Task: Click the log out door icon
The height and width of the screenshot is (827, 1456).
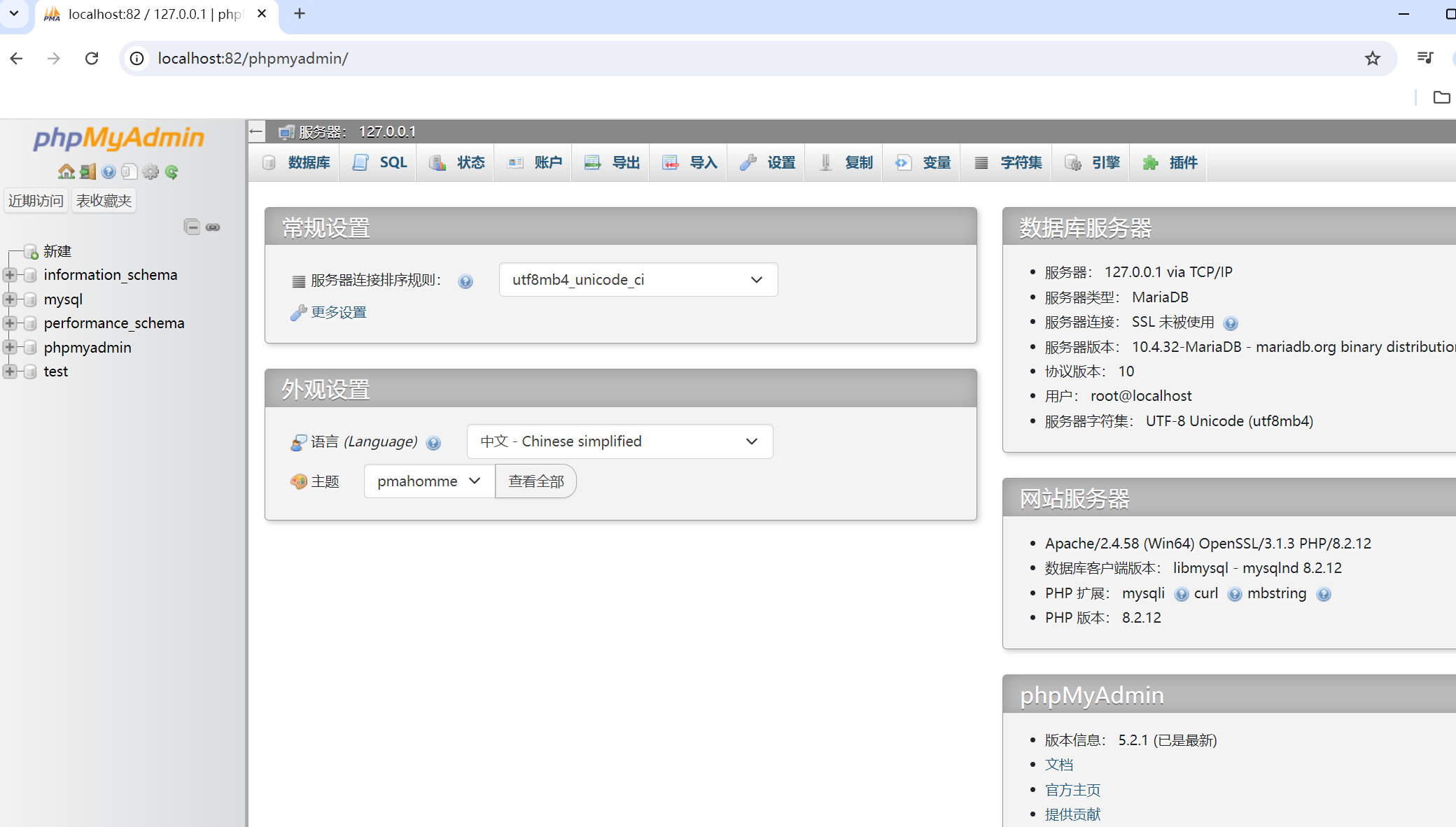Action: [87, 171]
